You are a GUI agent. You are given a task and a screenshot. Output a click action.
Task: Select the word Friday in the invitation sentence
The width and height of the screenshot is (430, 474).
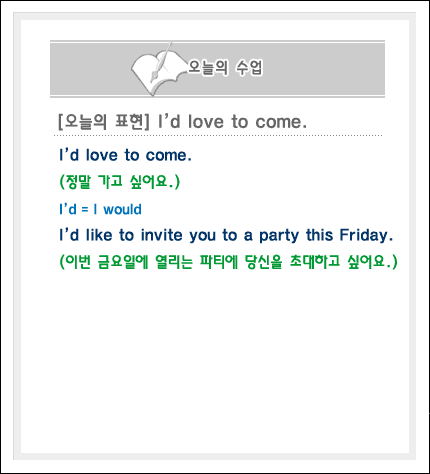[x=366, y=235]
